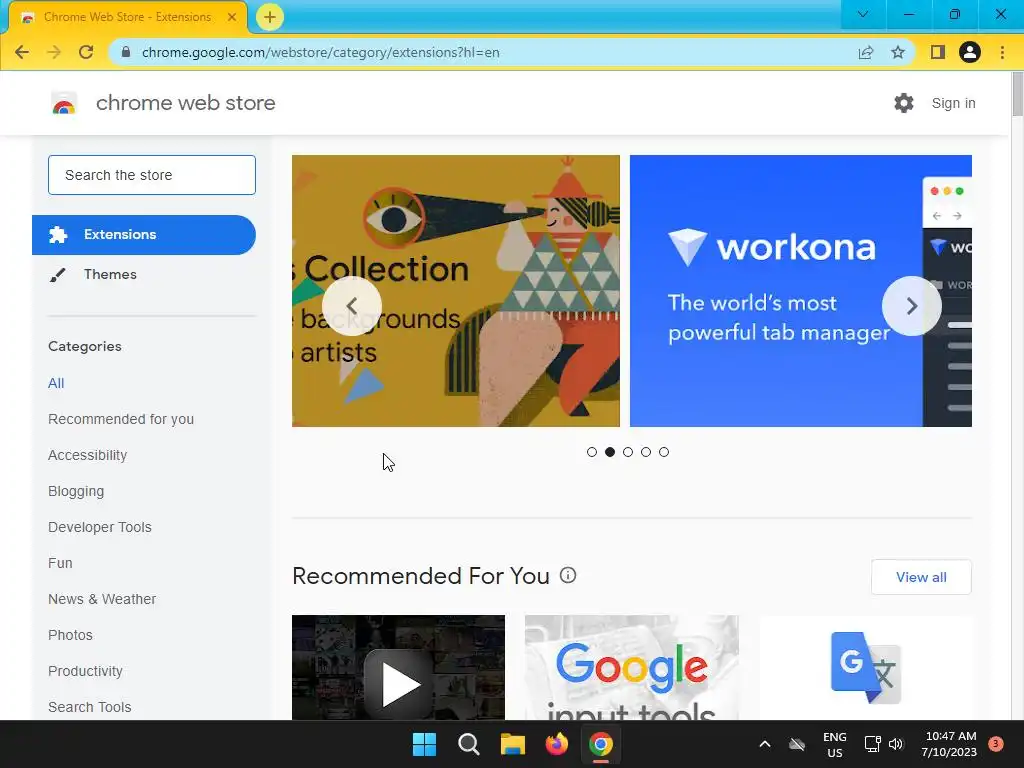Open the Recommended for you category
The width and height of the screenshot is (1024, 768).
click(x=121, y=419)
